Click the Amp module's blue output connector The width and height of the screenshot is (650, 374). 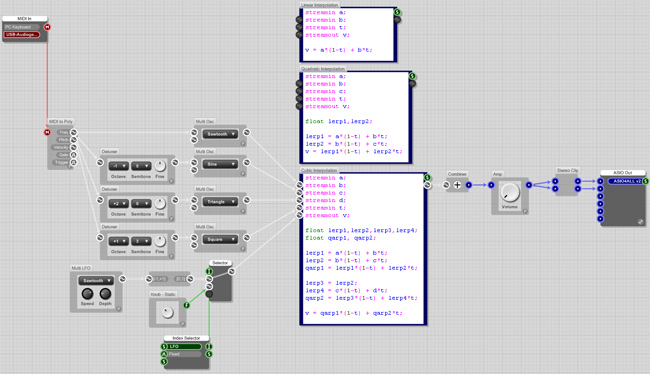coord(529,185)
